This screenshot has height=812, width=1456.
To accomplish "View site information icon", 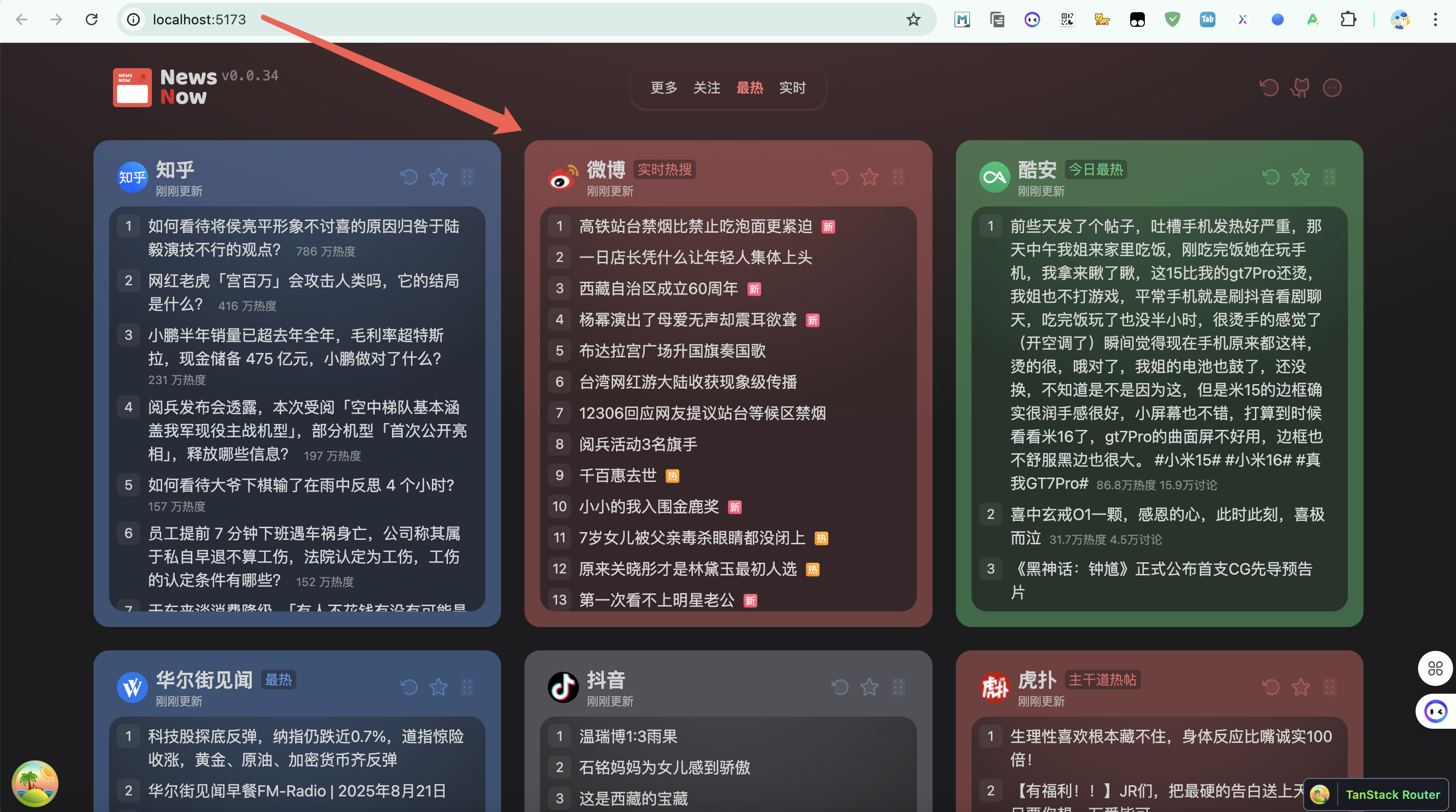I will point(133,20).
